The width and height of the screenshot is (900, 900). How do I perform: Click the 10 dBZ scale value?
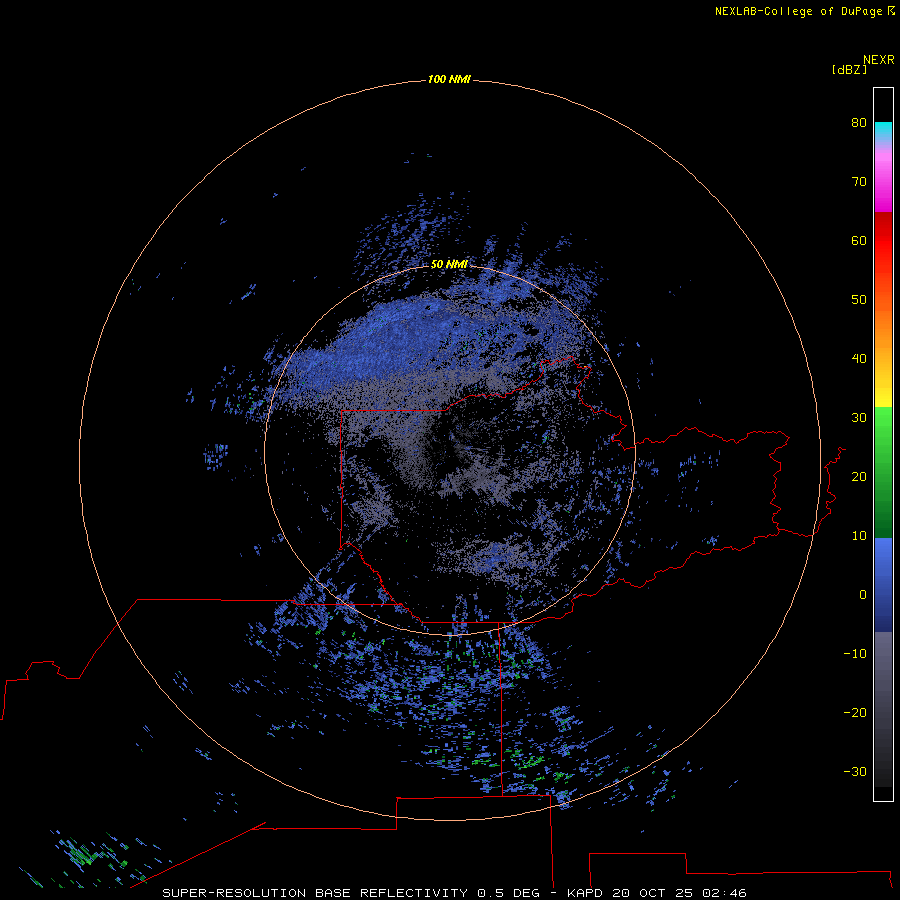click(x=859, y=536)
